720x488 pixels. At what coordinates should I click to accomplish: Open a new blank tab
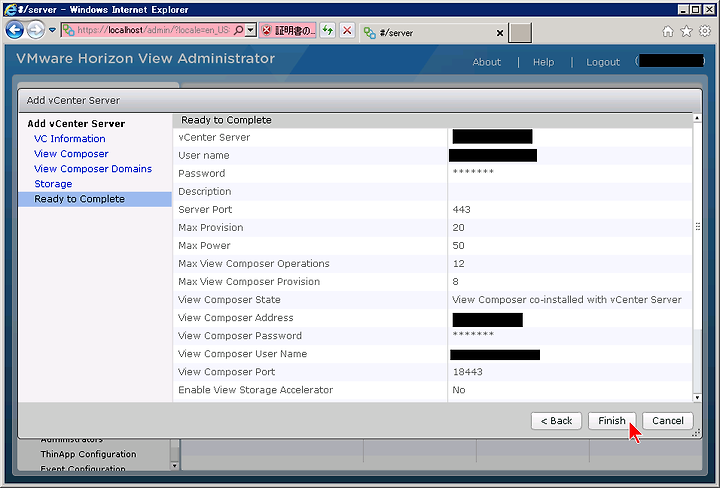[520, 33]
